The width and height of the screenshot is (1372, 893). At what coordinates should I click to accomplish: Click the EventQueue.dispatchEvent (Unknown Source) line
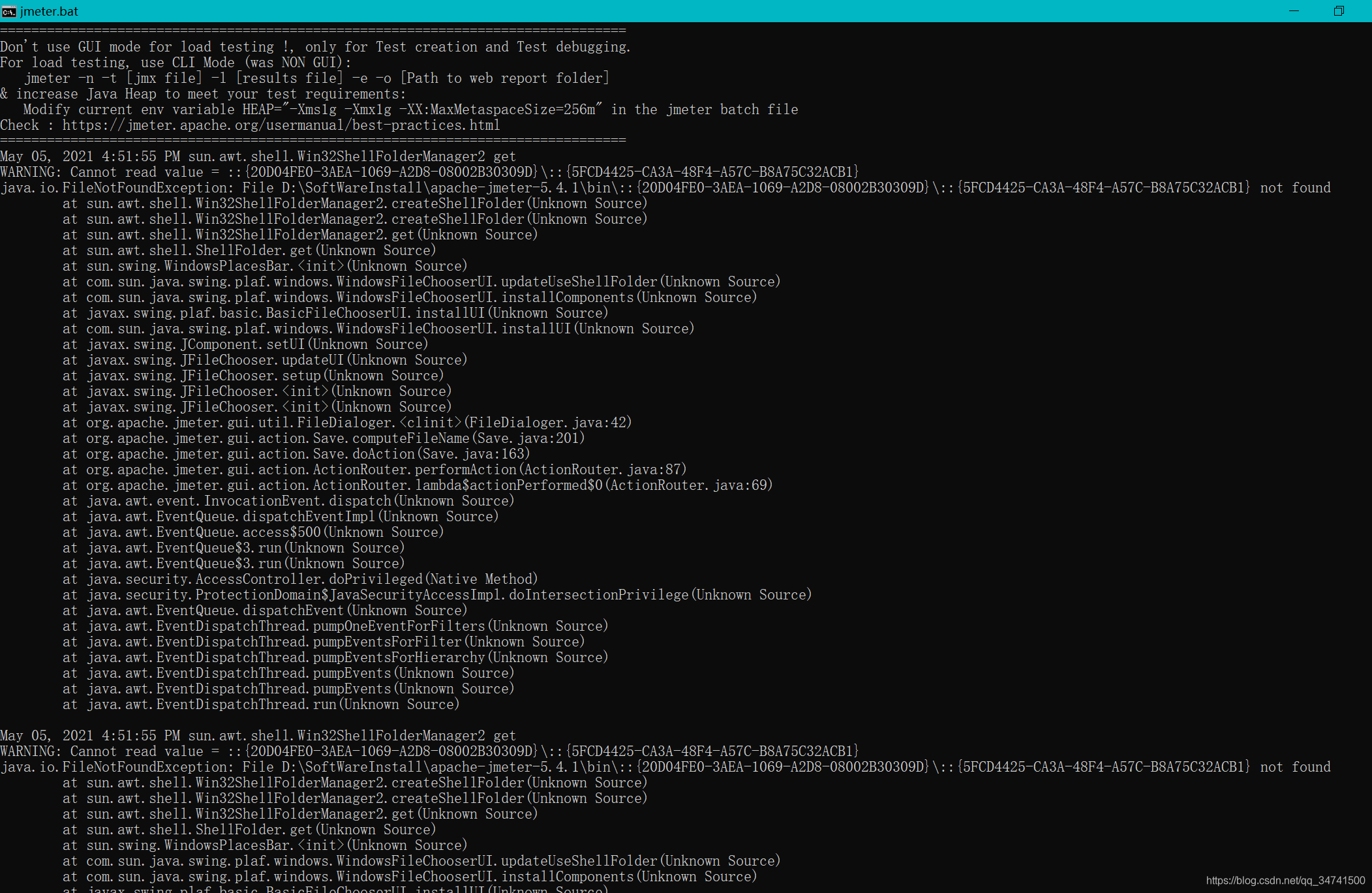(x=265, y=611)
